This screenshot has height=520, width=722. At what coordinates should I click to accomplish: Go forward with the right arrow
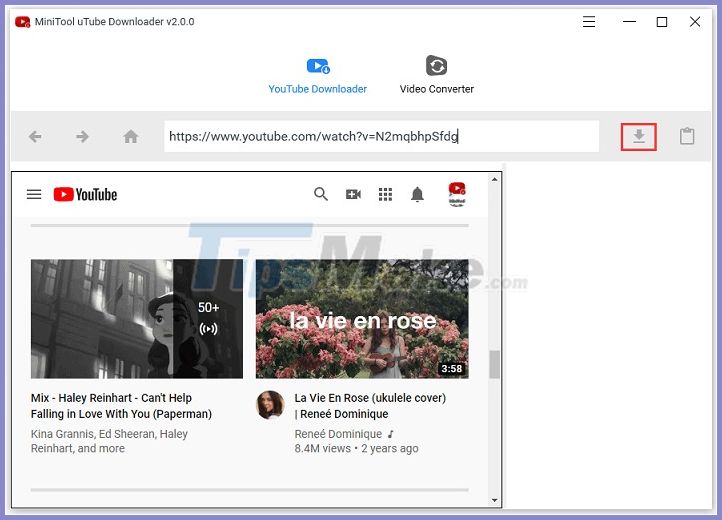pos(82,136)
